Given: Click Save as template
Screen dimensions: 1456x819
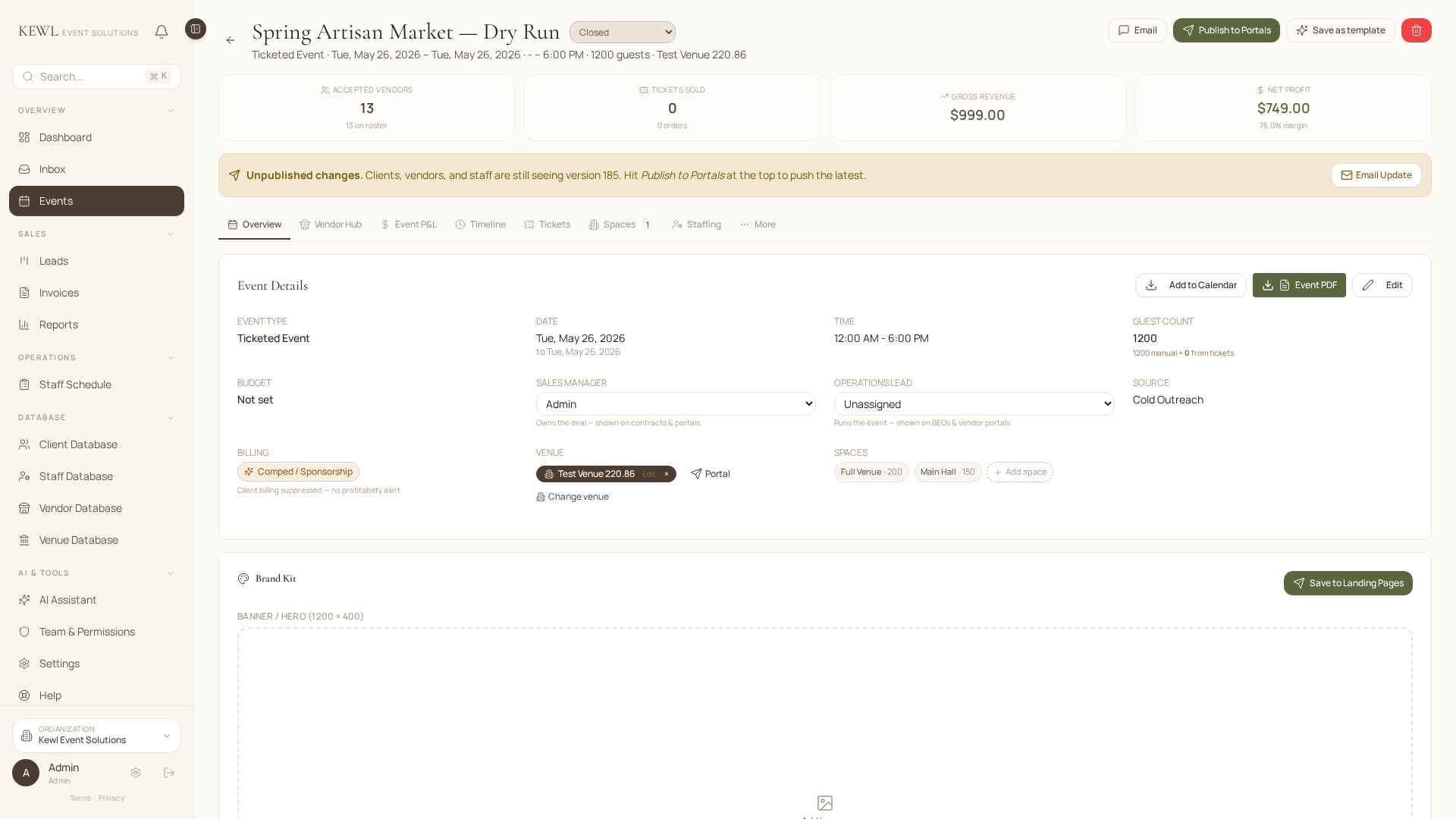Looking at the screenshot, I should 1341,30.
